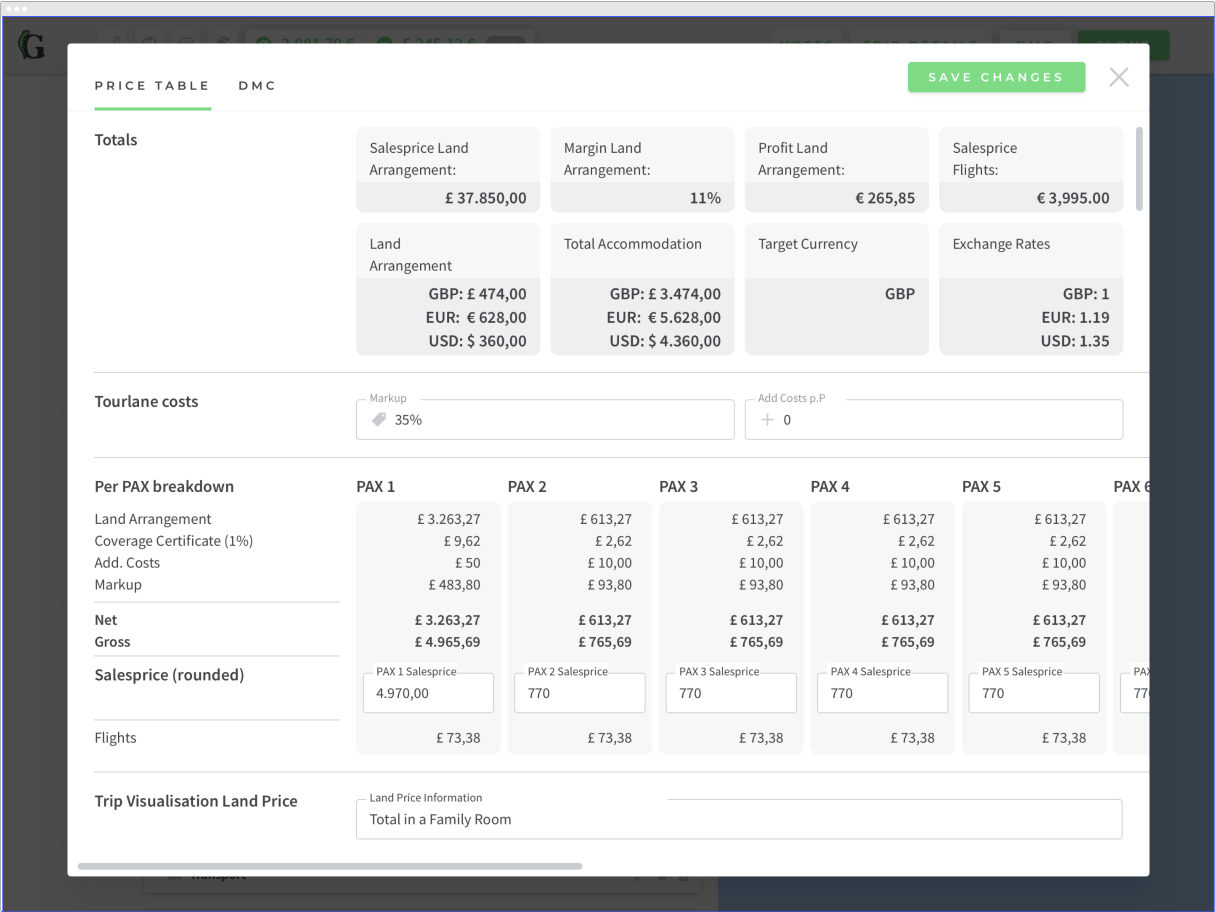Click the PAX 2 column header
Viewport: 1215px width, 912px height.
click(x=527, y=487)
